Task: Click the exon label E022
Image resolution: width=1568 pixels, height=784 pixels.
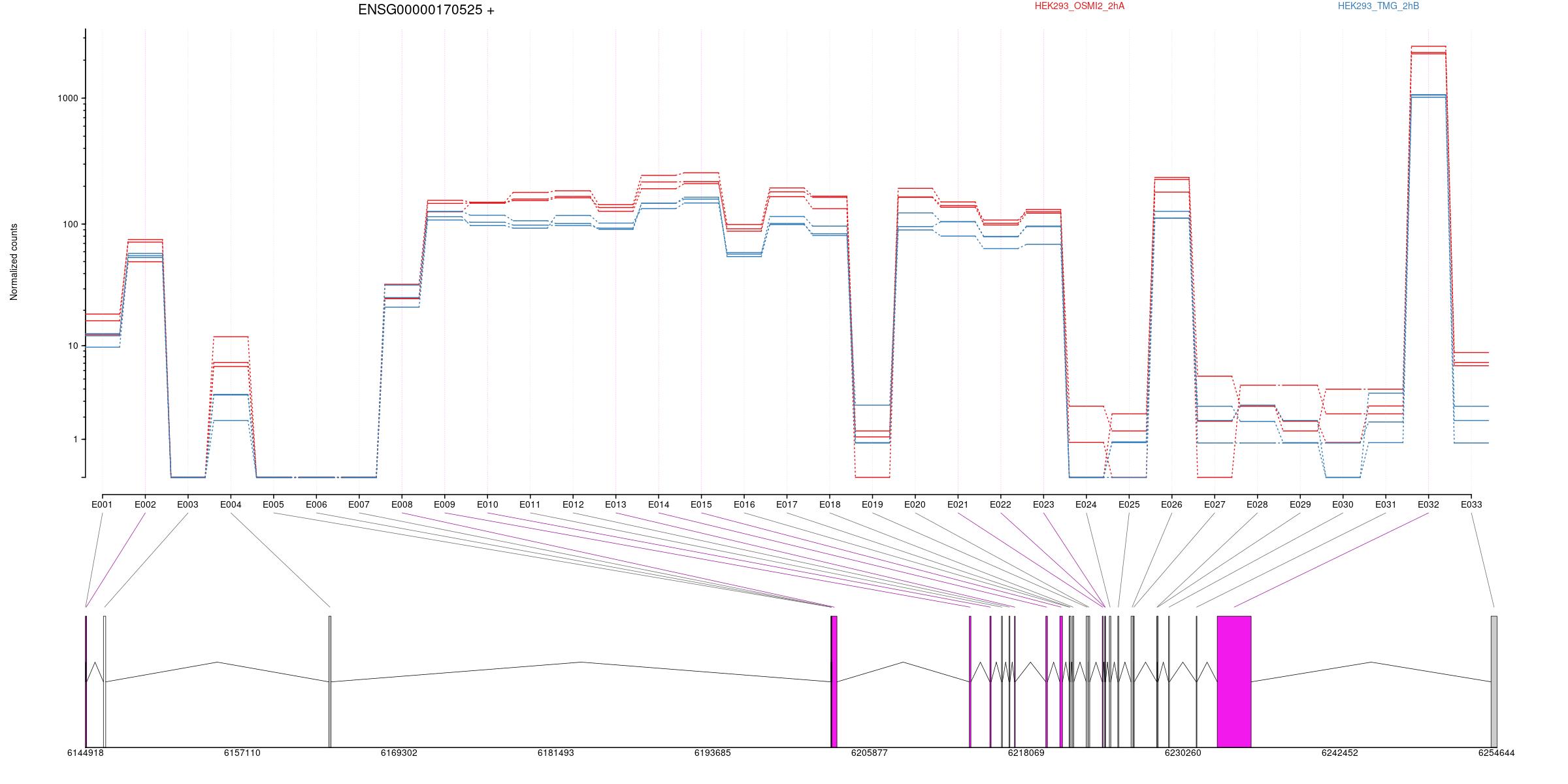Action: pos(1000,504)
